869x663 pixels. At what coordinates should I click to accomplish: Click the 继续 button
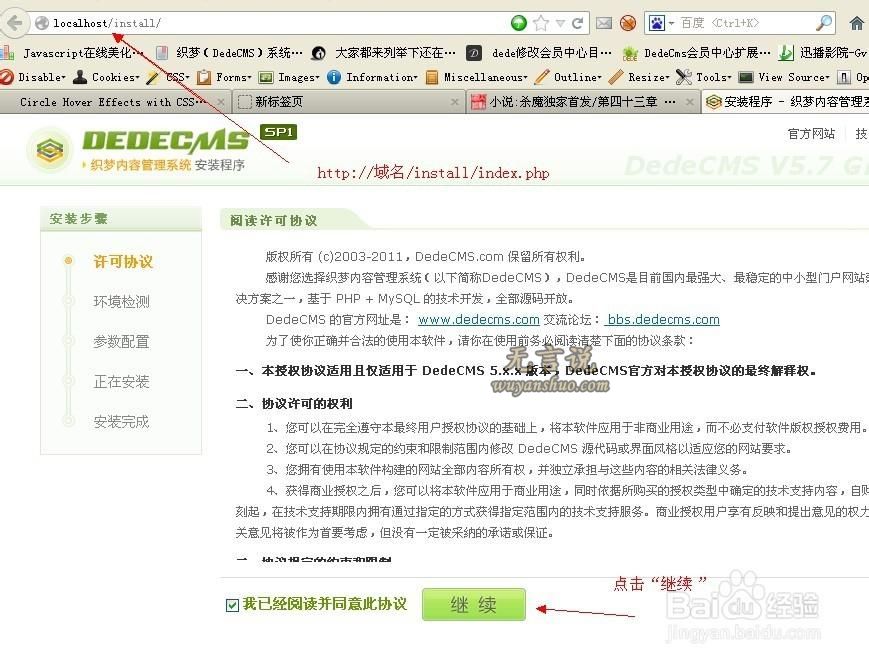pos(473,604)
